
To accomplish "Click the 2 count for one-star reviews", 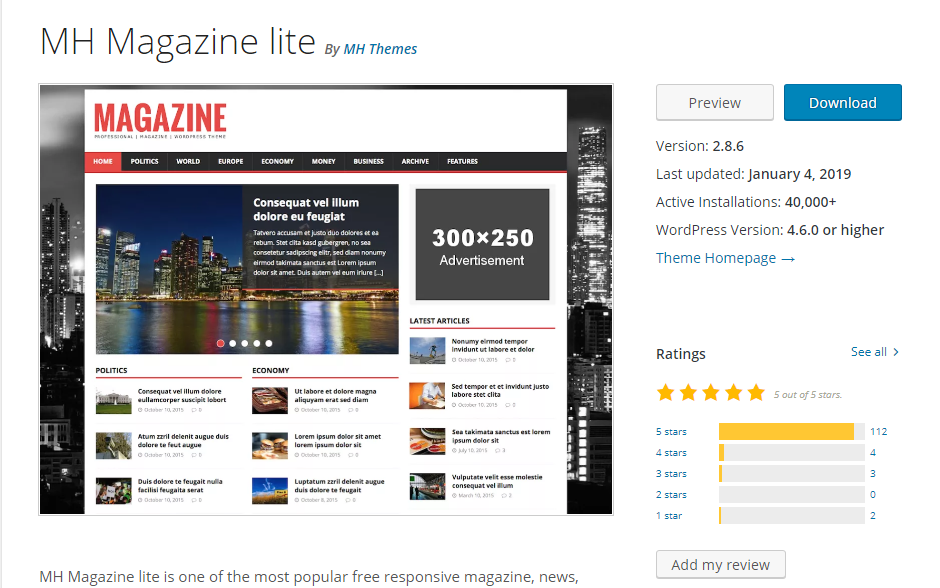I will [873, 515].
